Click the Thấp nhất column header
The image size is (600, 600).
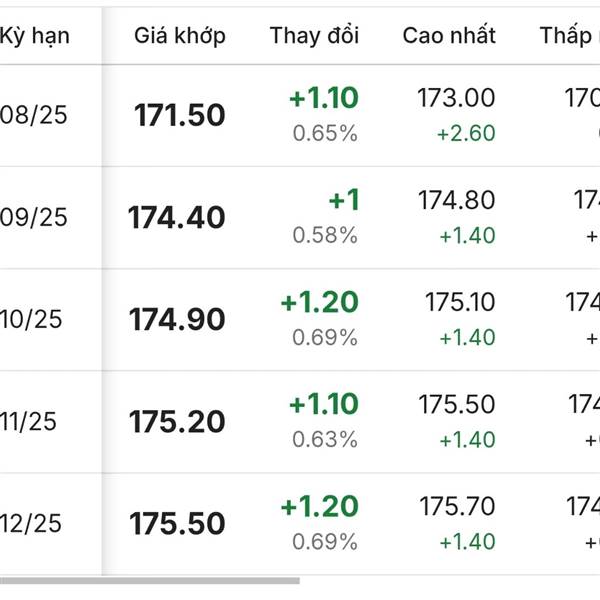click(x=570, y=36)
